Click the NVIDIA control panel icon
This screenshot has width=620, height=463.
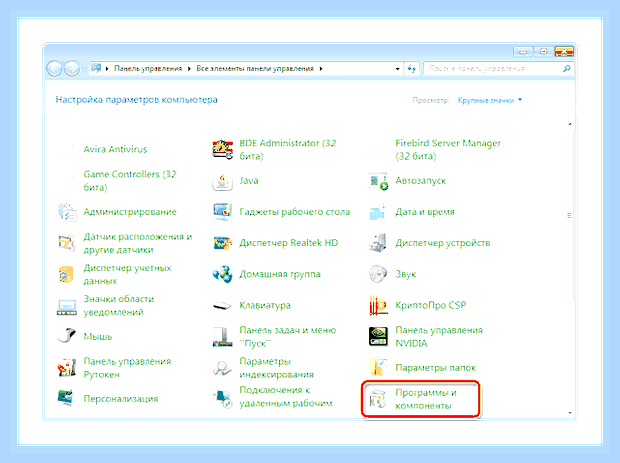tap(378, 336)
